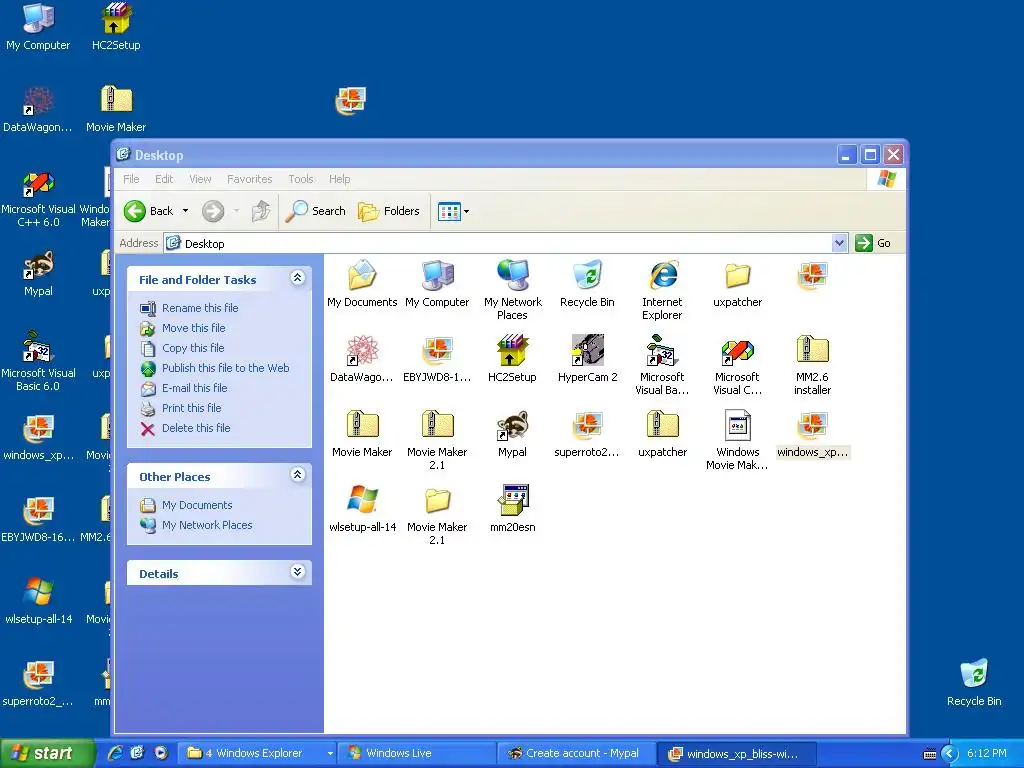This screenshot has height=768, width=1024.
Task: Select DataWago... shortcut in Explorer window
Action: (x=362, y=359)
